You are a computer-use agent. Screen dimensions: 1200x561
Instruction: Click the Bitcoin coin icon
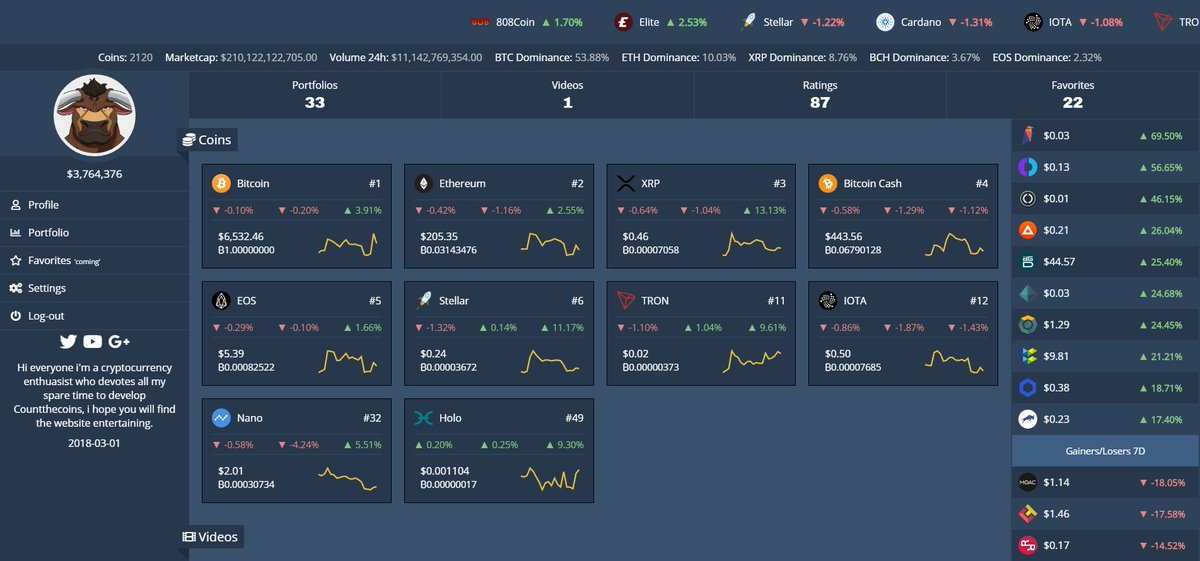pos(221,184)
